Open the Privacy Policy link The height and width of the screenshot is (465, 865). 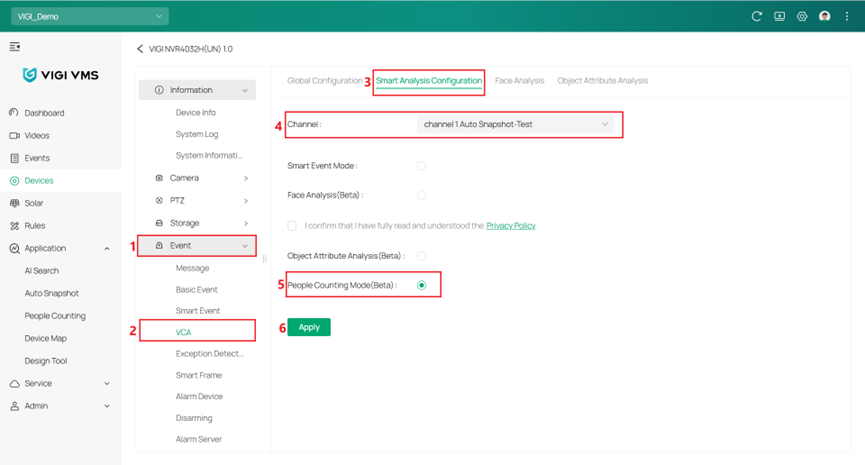pos(511,226)
